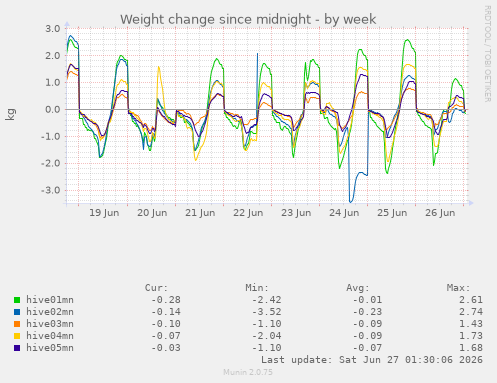Image resolution: width=497 pixels, height=383 pixels.
Task: Click the 'Min:' column header
Action: (x=257, y=288)
